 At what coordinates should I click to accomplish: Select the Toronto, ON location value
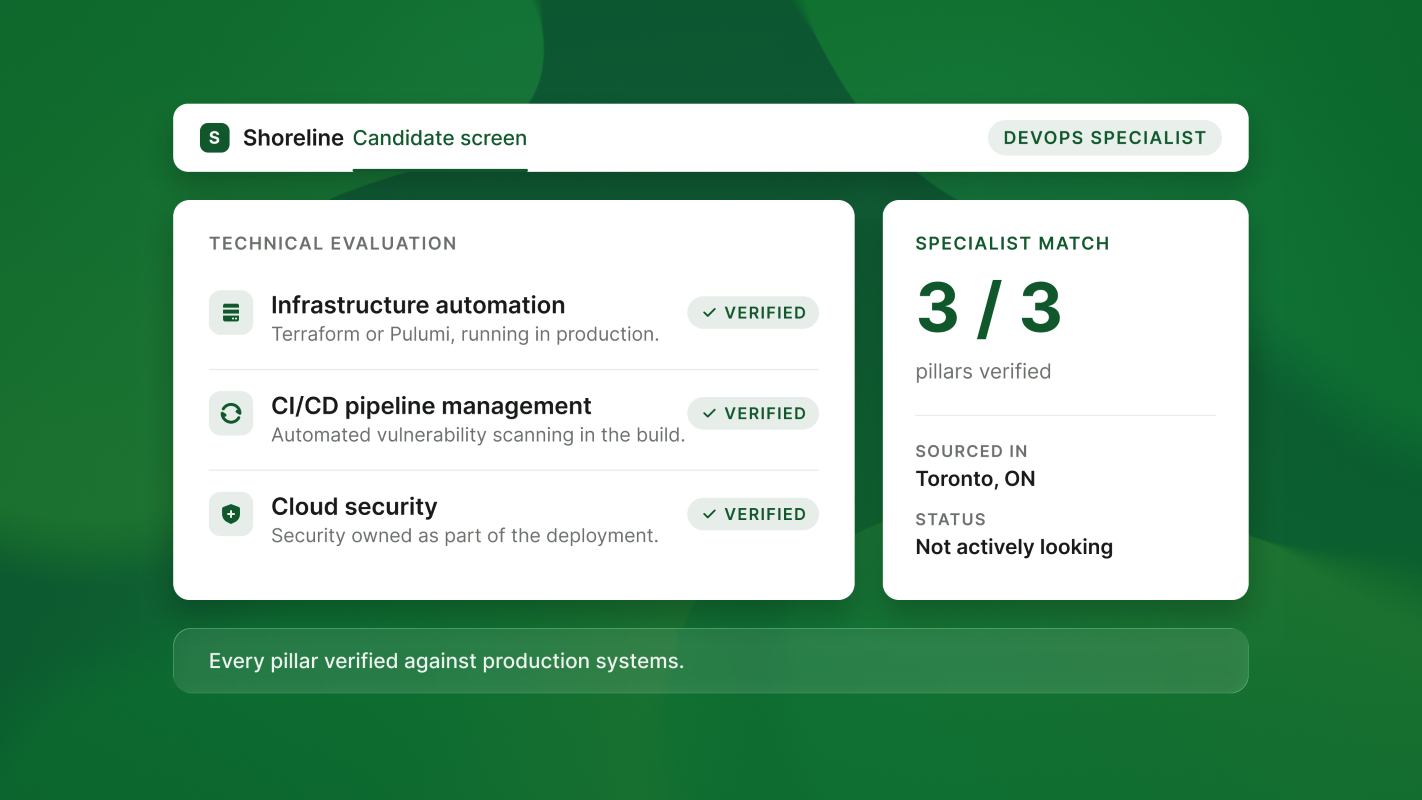[976, 479]
